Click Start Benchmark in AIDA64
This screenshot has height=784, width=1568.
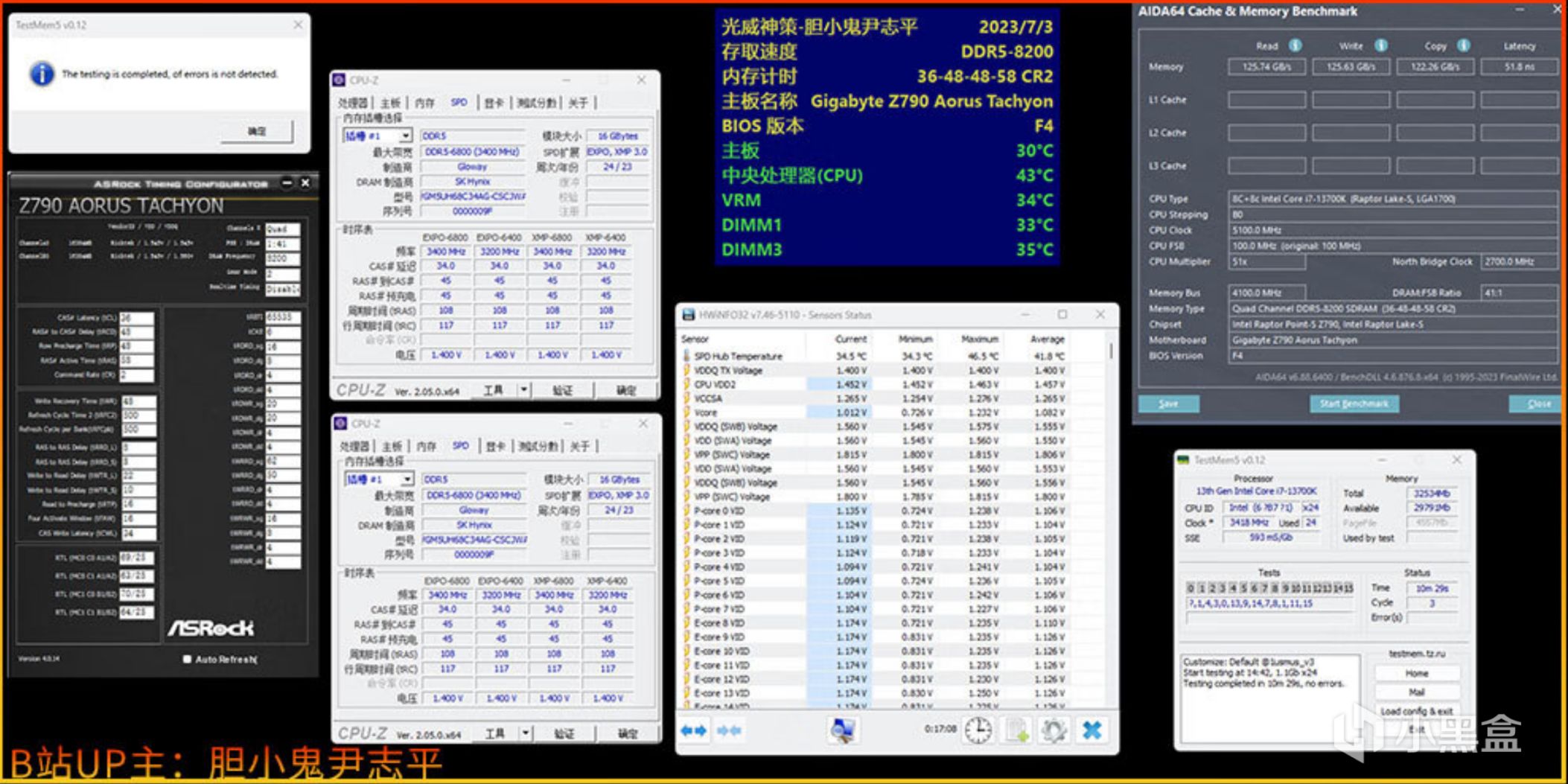click(1354, 404)
